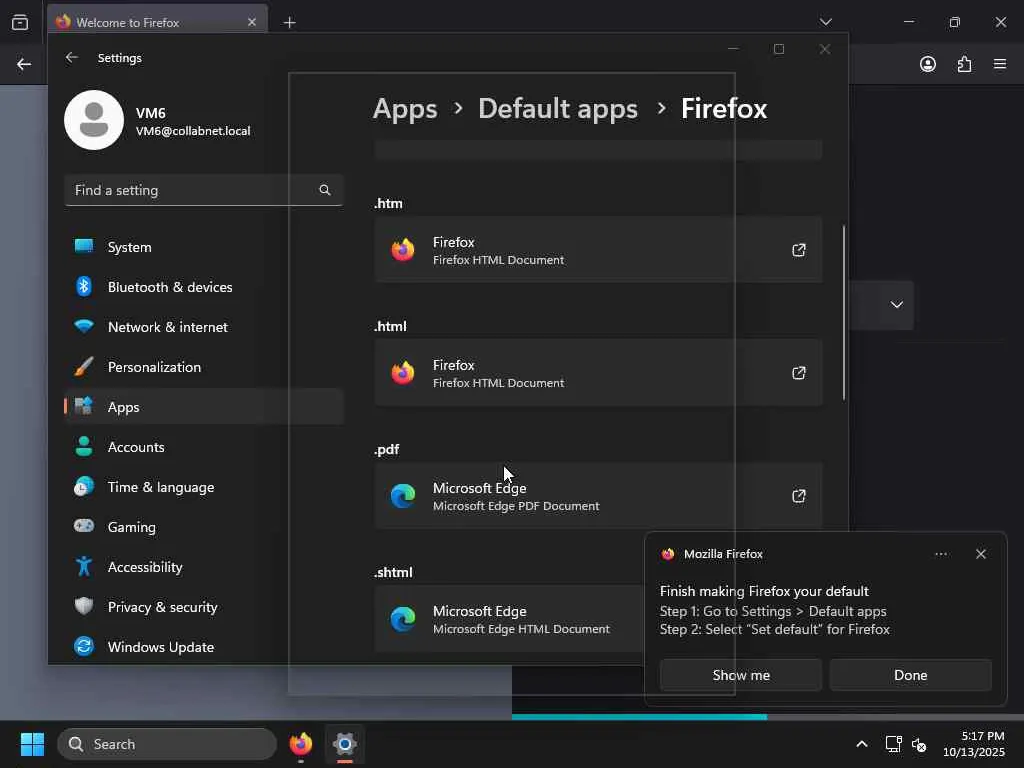Select Apps in Settings sidebar
Screen dimensions: 1024x768
[x=204, y=407]
